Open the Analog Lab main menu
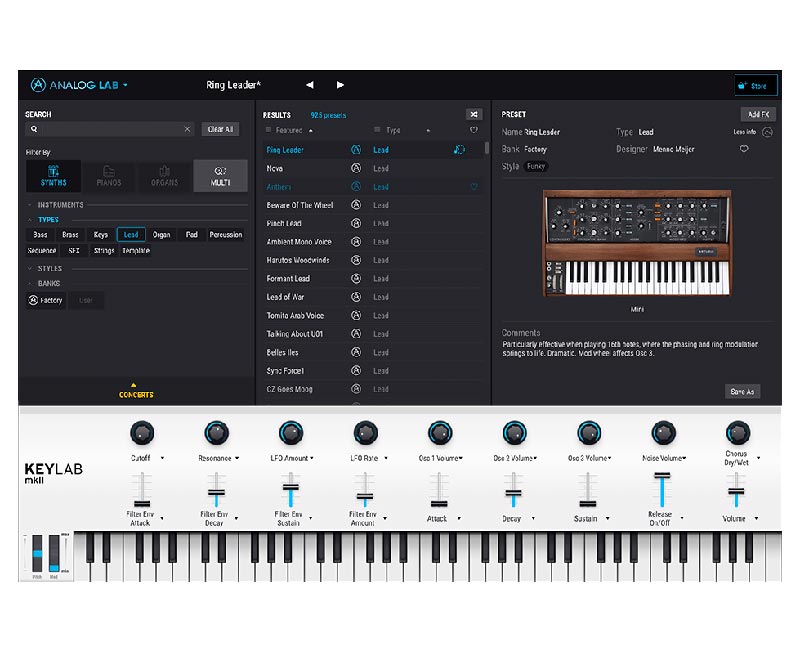This screenshot has height=650, width=800. pos(79,85)
